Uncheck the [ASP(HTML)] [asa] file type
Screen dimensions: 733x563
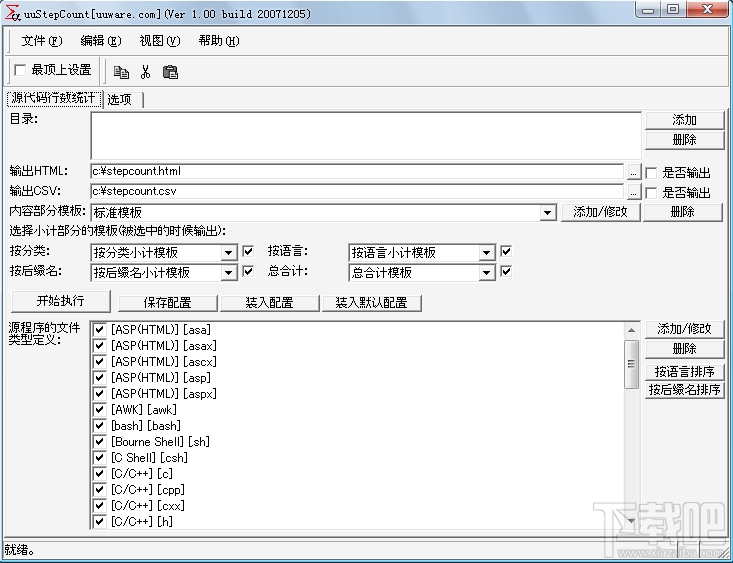point(99,330)
